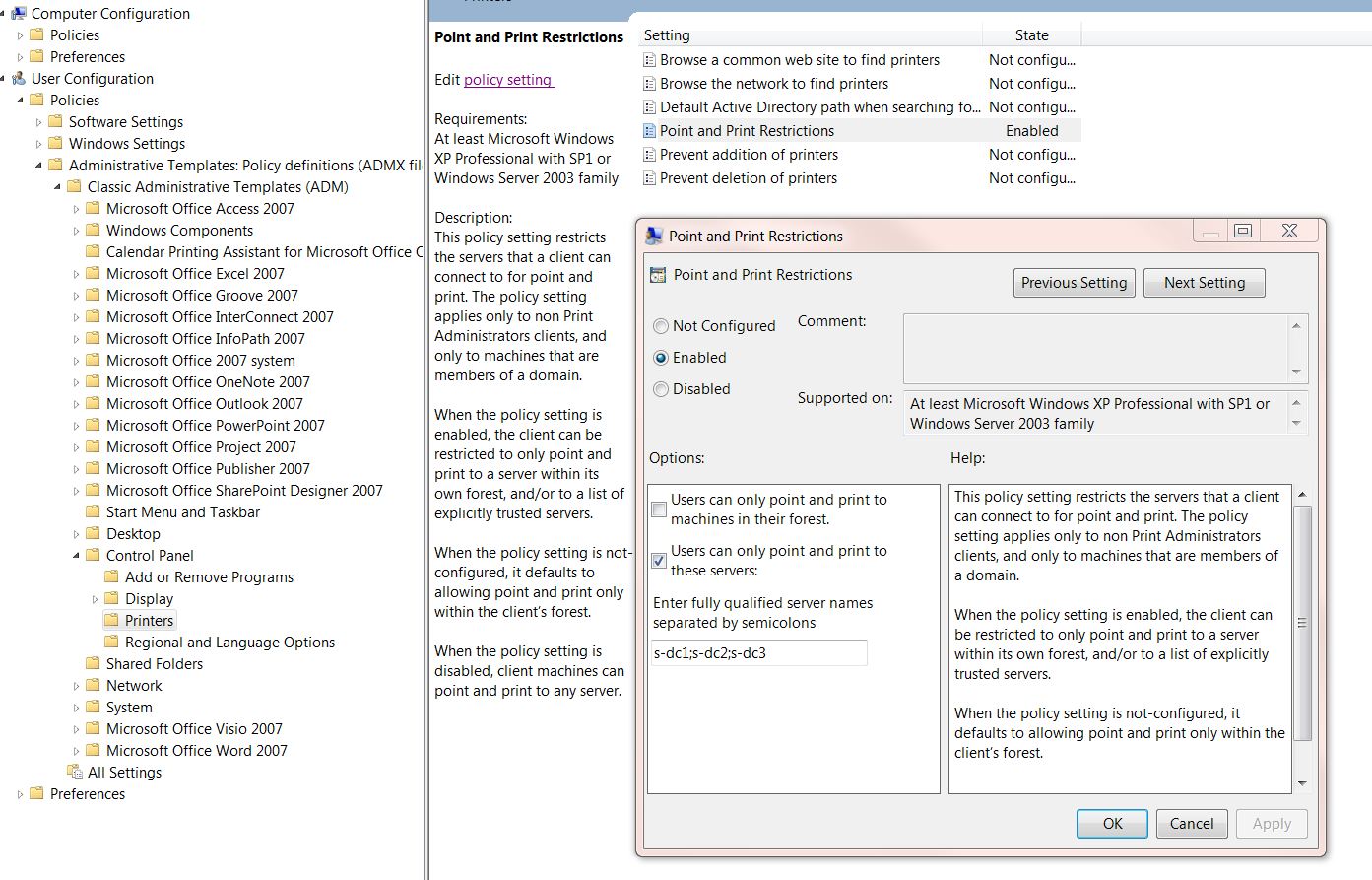Collapse the User Configuration node
The image size is (1372, 880).
3,79
